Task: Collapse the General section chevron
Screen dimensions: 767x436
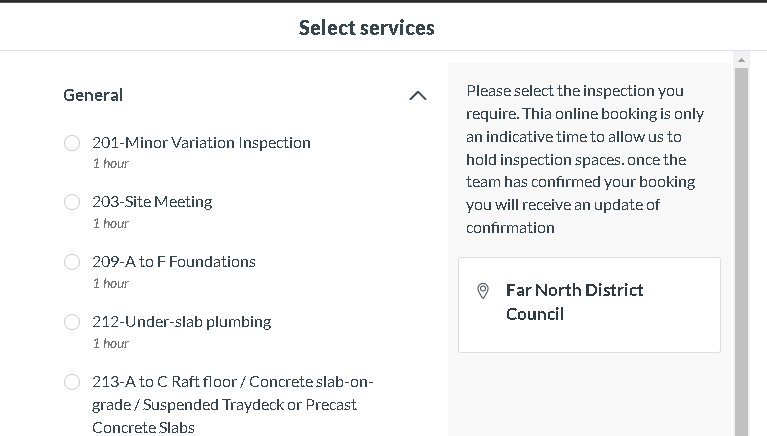Action: [418, 95]
